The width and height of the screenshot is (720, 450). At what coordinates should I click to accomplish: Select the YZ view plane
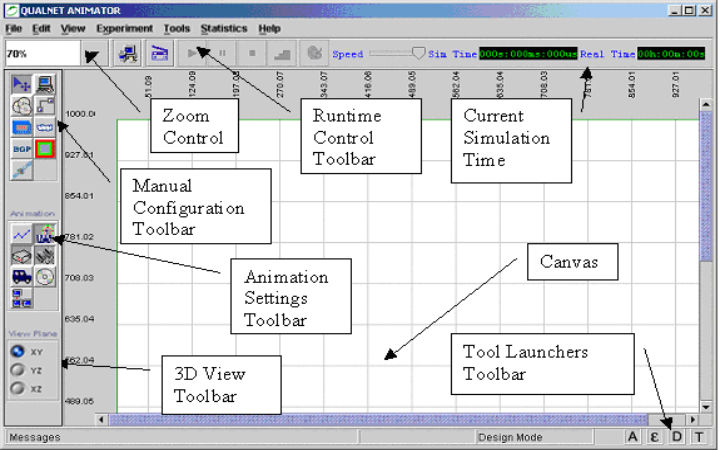pos(18,370)
